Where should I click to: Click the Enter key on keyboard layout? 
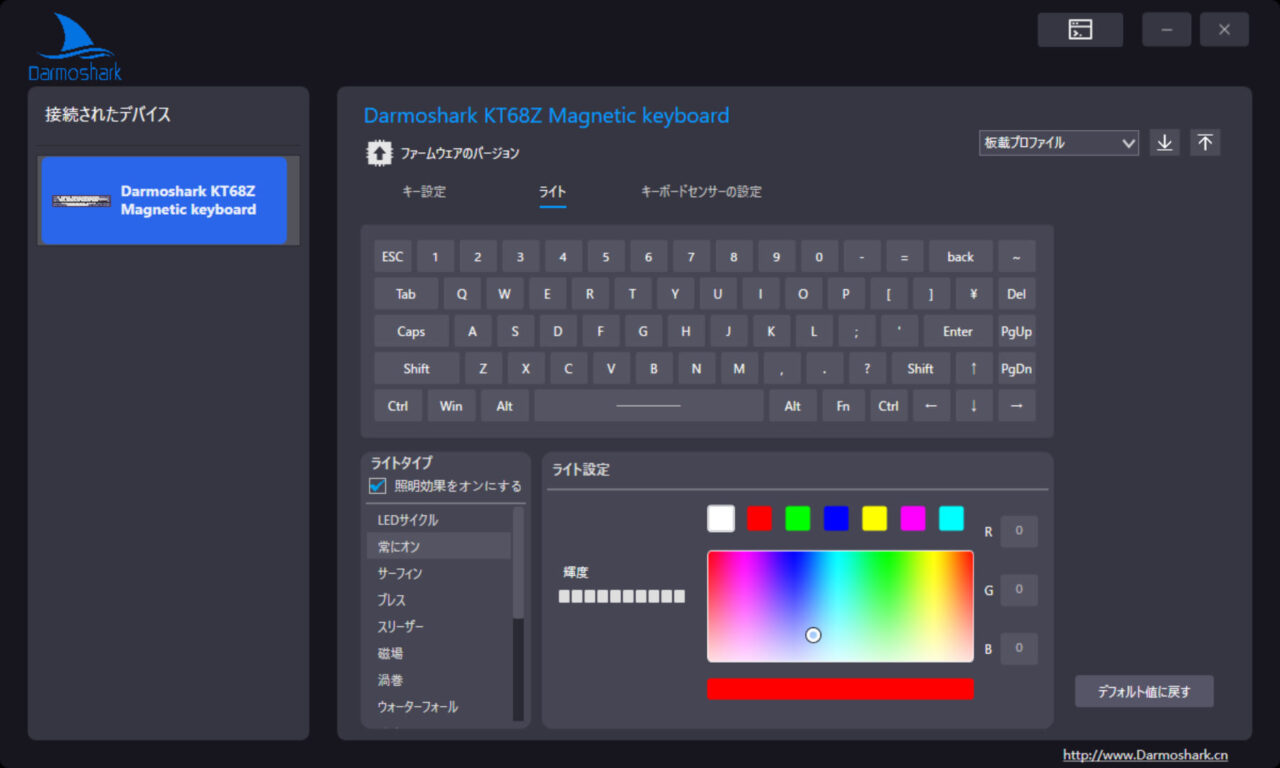point(958,331)
